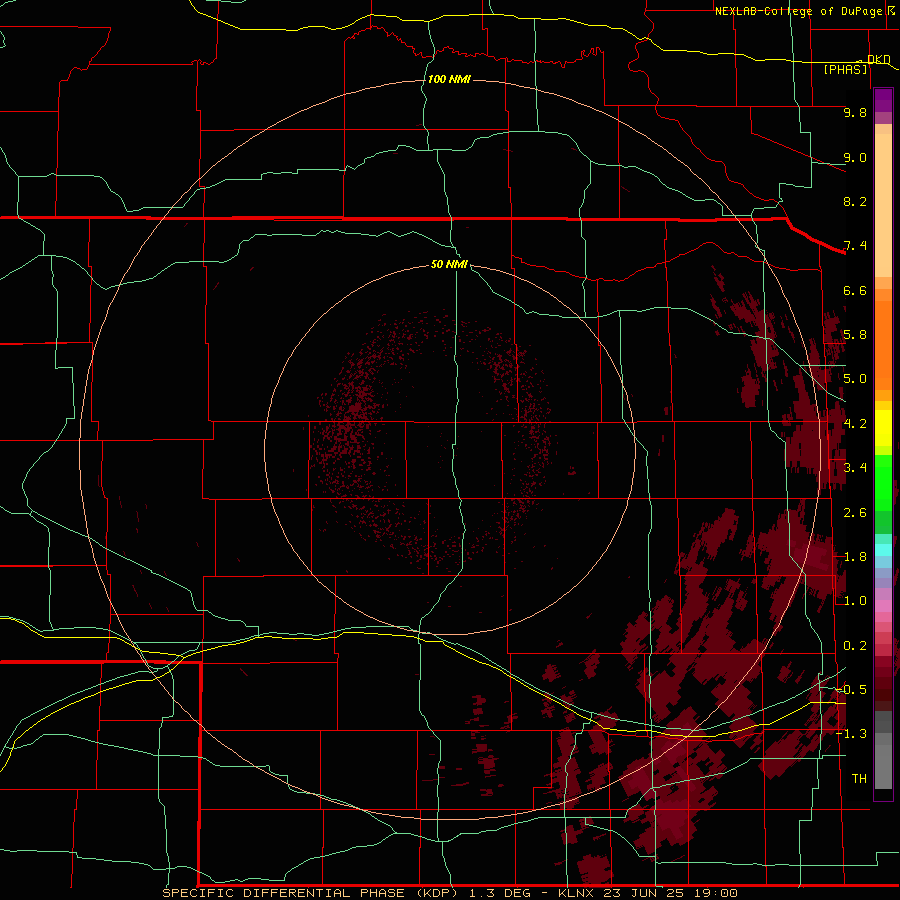Click the cyan band in the color bar
The height and width of the screenshot is (900, 900).
(x=883, y=550)
